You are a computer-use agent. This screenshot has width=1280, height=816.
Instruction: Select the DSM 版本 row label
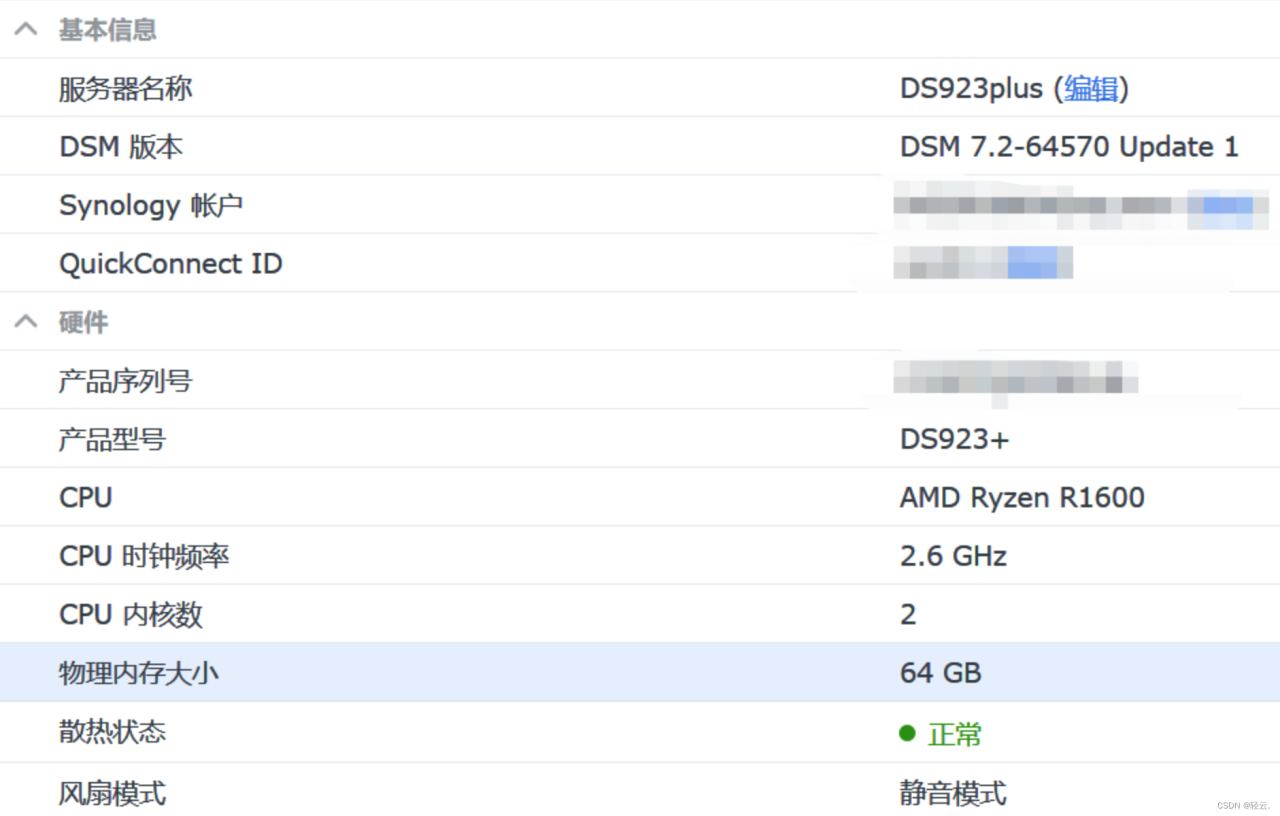[x=121, y=147]
